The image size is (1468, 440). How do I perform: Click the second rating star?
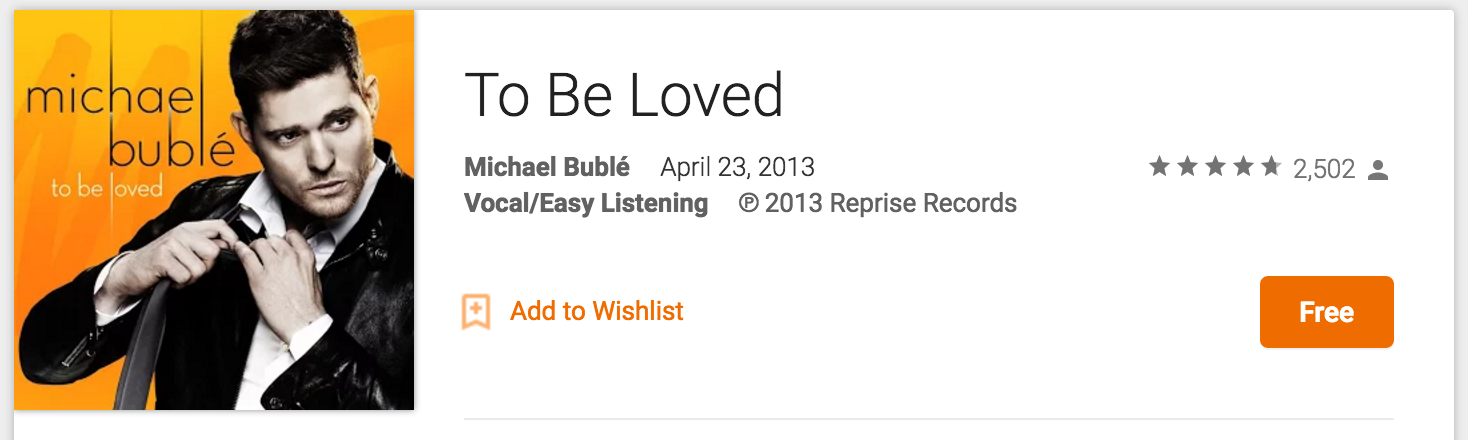1187,167
